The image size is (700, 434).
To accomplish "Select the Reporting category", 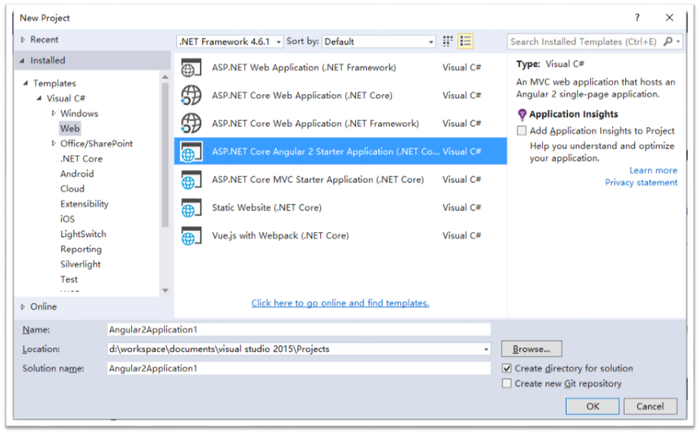I will click(81, 249).
